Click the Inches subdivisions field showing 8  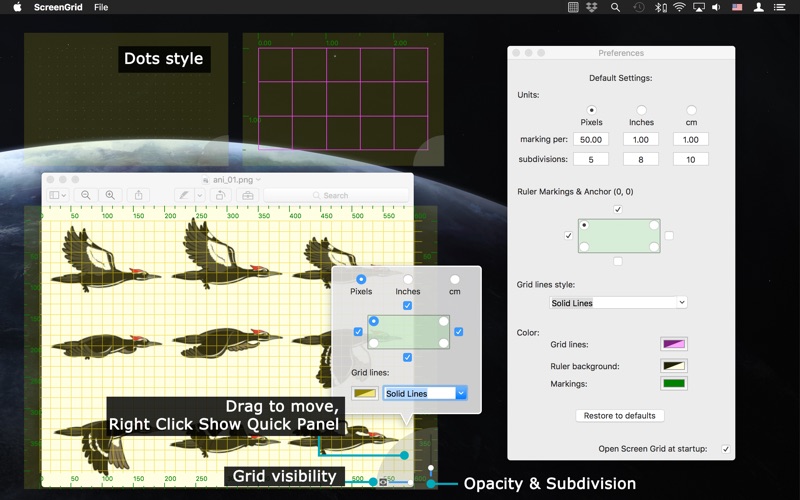[641, 159]
